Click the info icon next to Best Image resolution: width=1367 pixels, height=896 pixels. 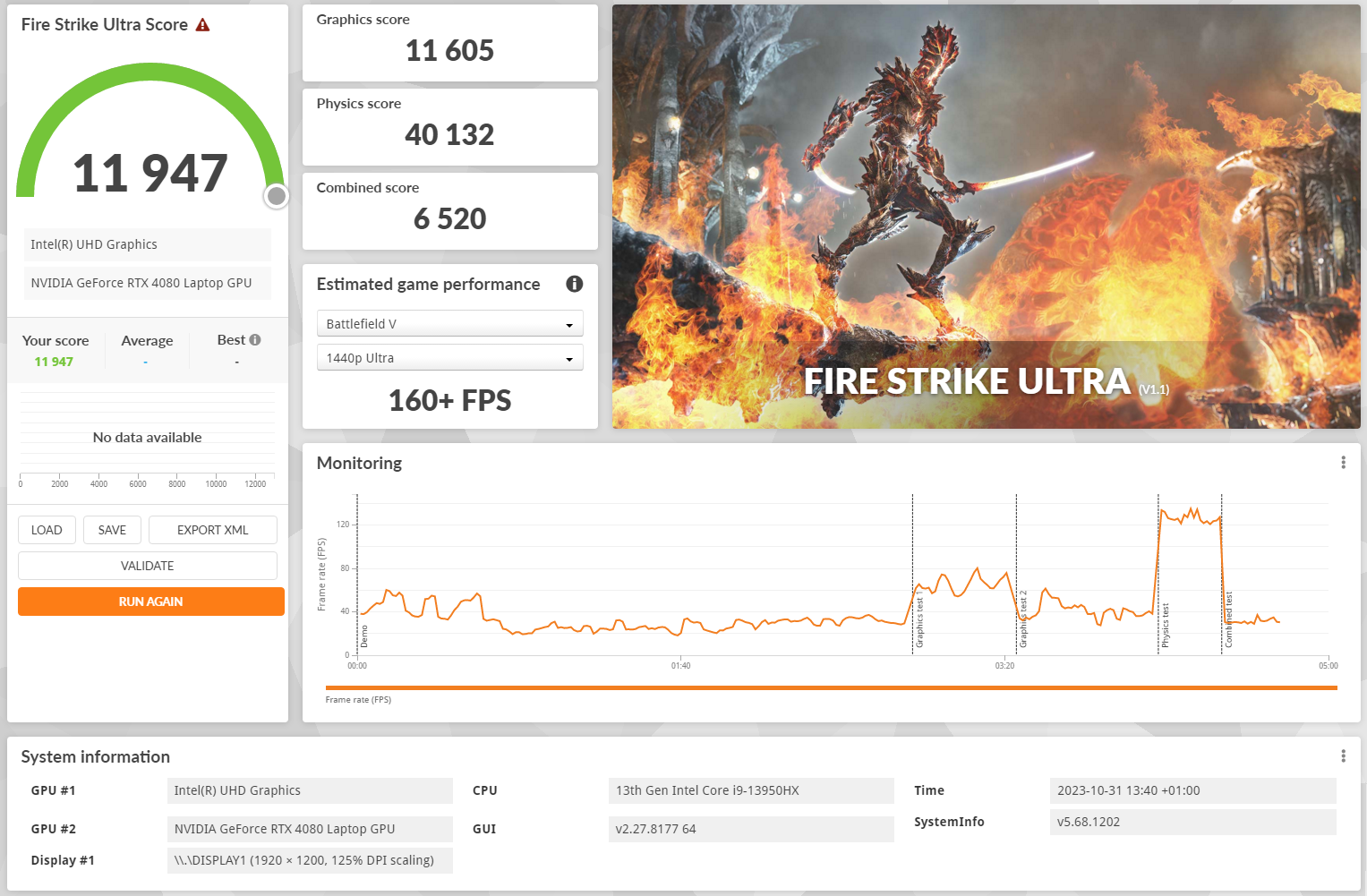(255, 338)
